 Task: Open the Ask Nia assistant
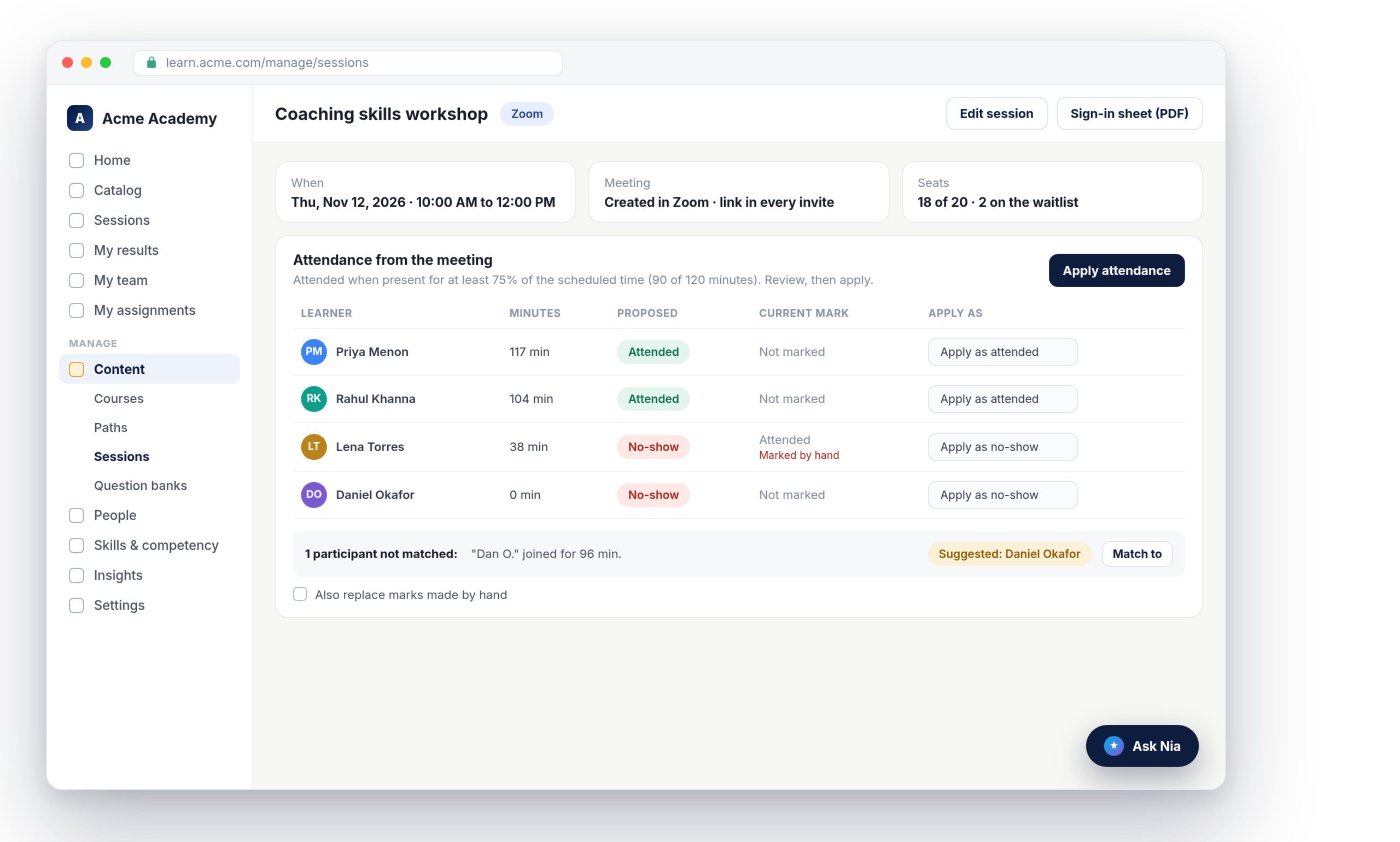coord(1141,746)
